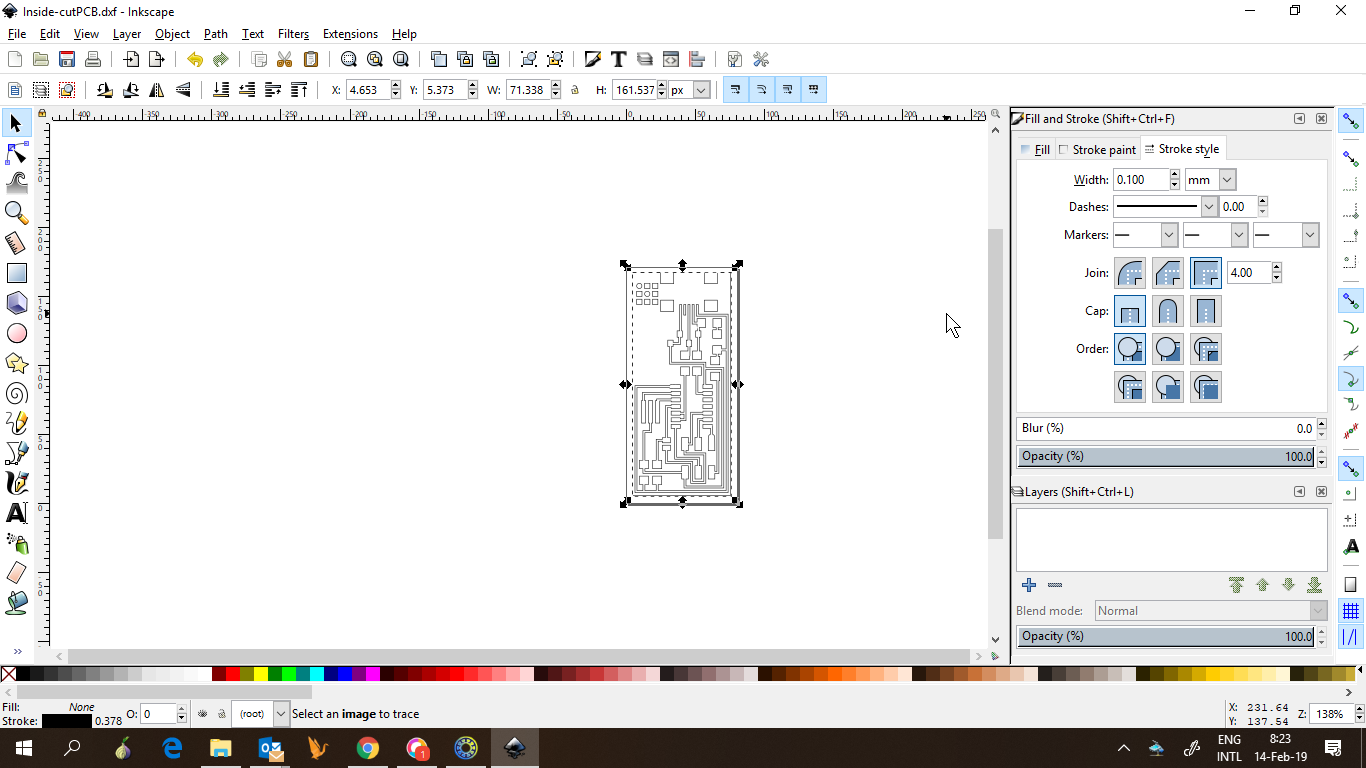Open the Filters menu
The image size is (1366, 768).
(293, 34)
